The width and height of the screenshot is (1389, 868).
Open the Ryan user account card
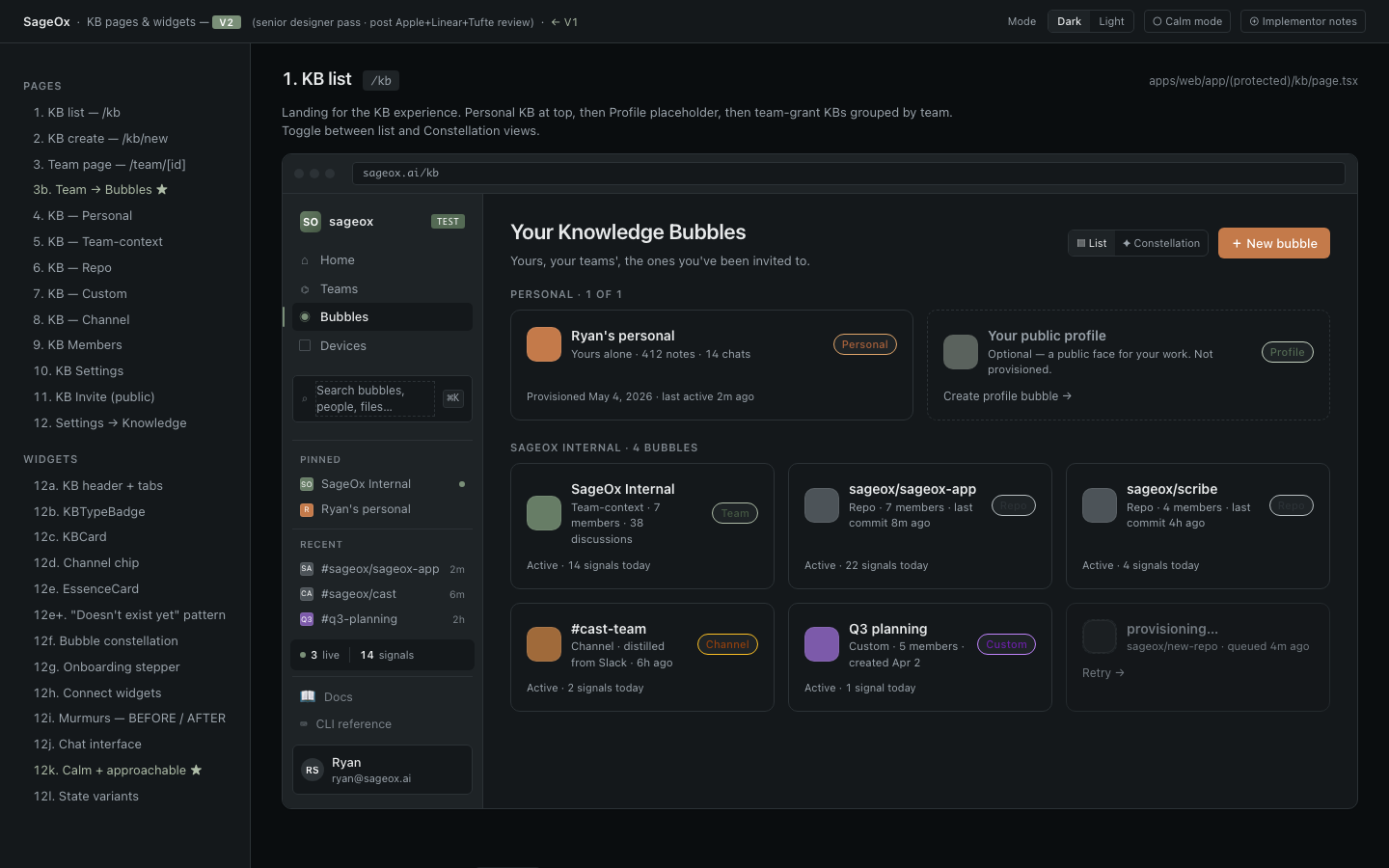tap(382, 770)
